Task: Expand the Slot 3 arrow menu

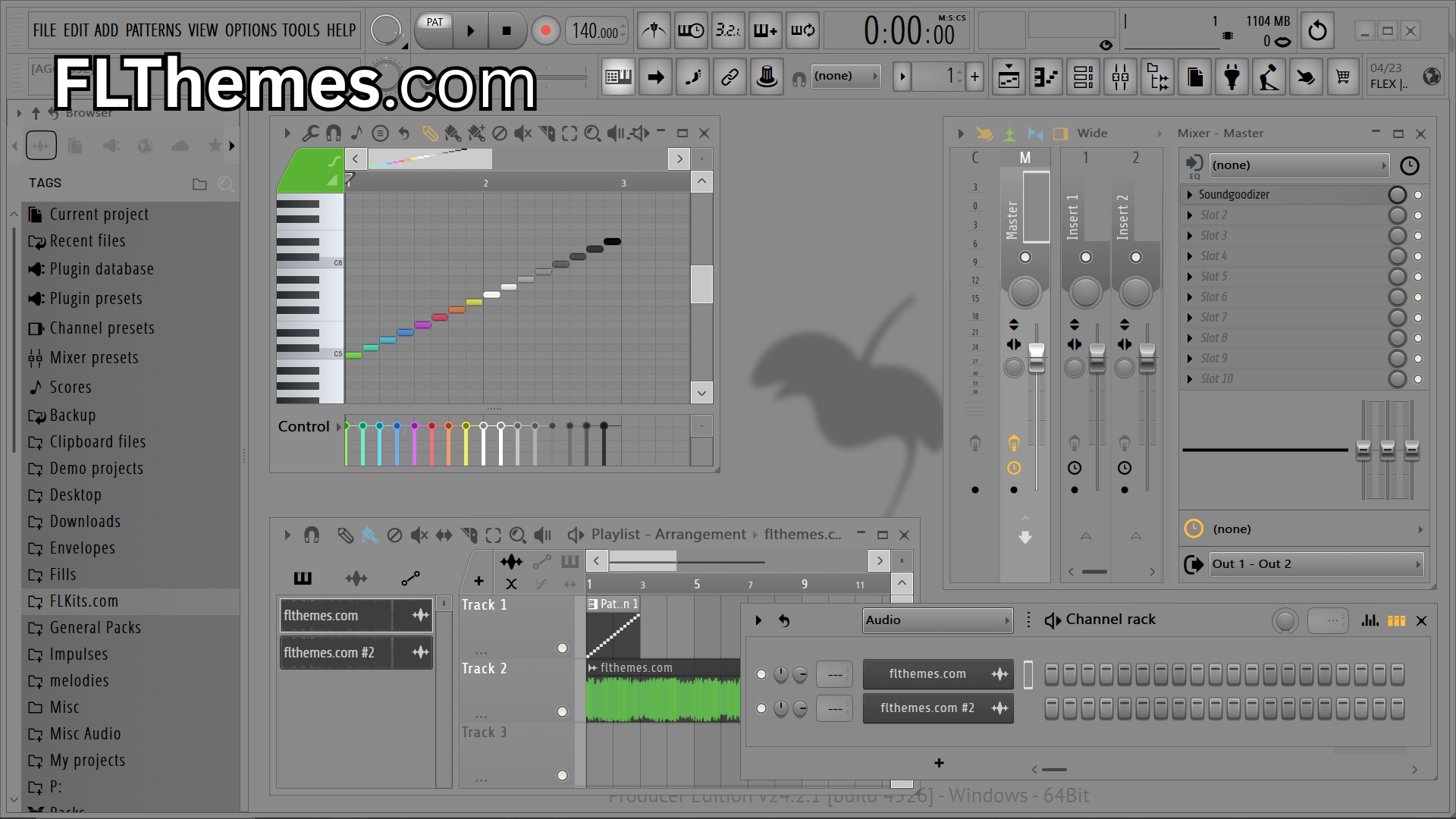Action: [1190, 236]
